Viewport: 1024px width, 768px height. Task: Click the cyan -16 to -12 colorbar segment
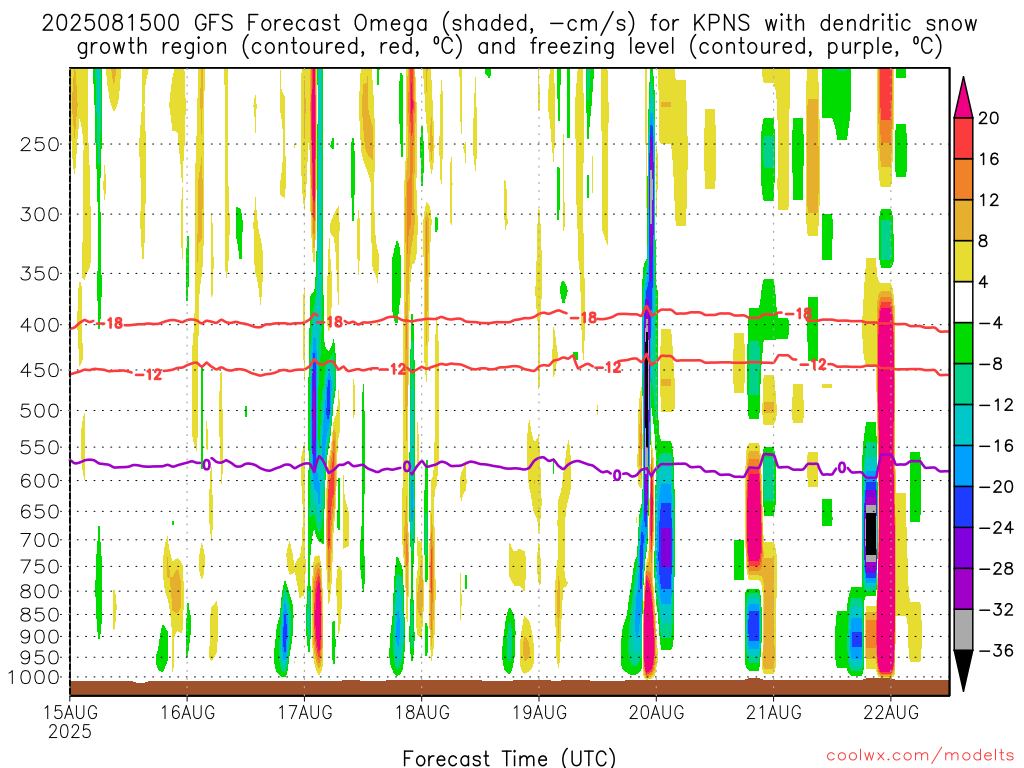coord(963,425)
